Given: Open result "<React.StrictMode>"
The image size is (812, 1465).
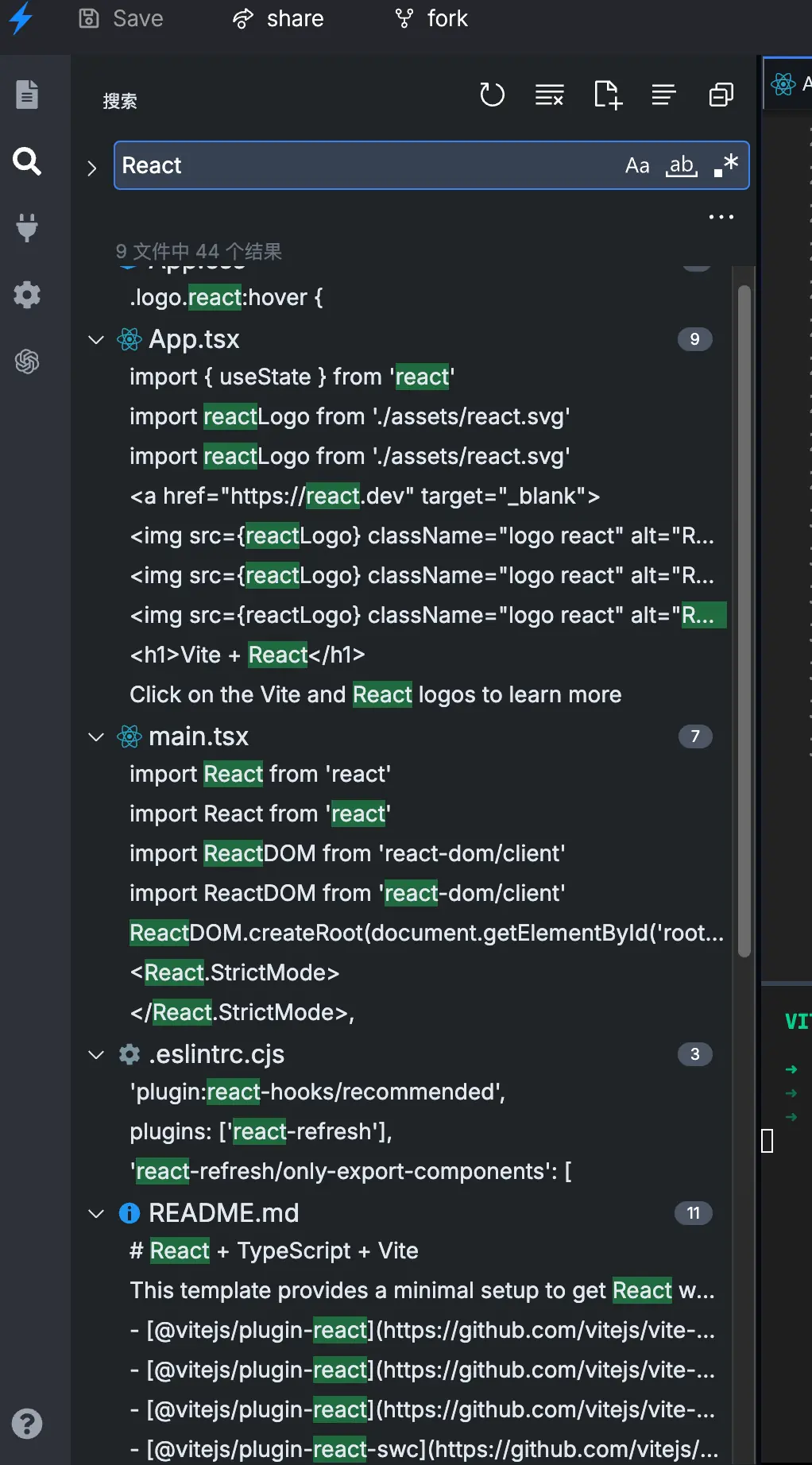Looking at the screenshot, I should (234, 972).
